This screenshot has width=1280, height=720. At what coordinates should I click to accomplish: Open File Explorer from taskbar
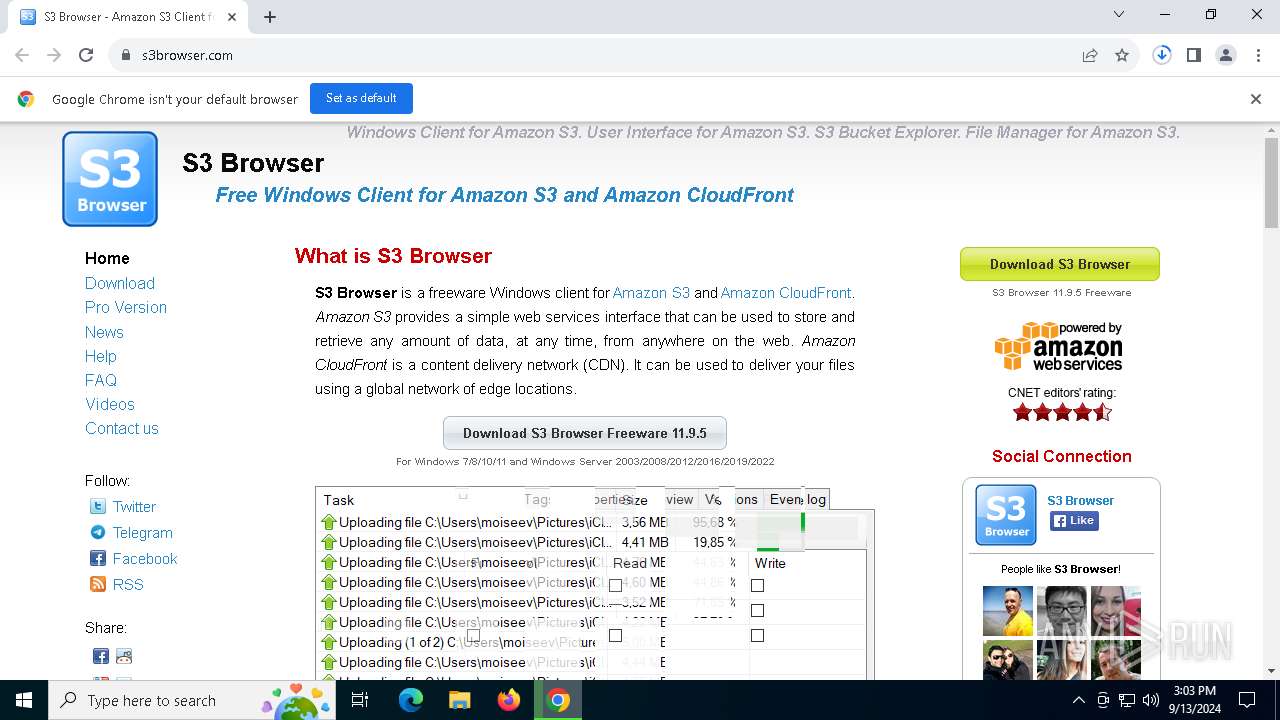coord(459,700)
